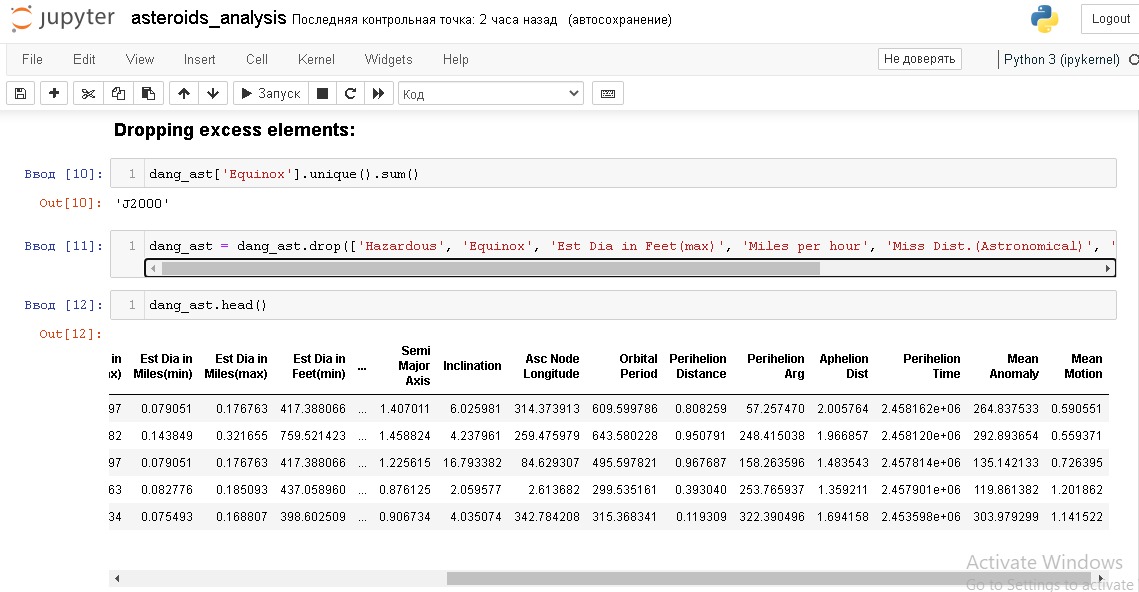Open the Cell menu
Screen dimensions: 1139x592
(x=256, y=59)
